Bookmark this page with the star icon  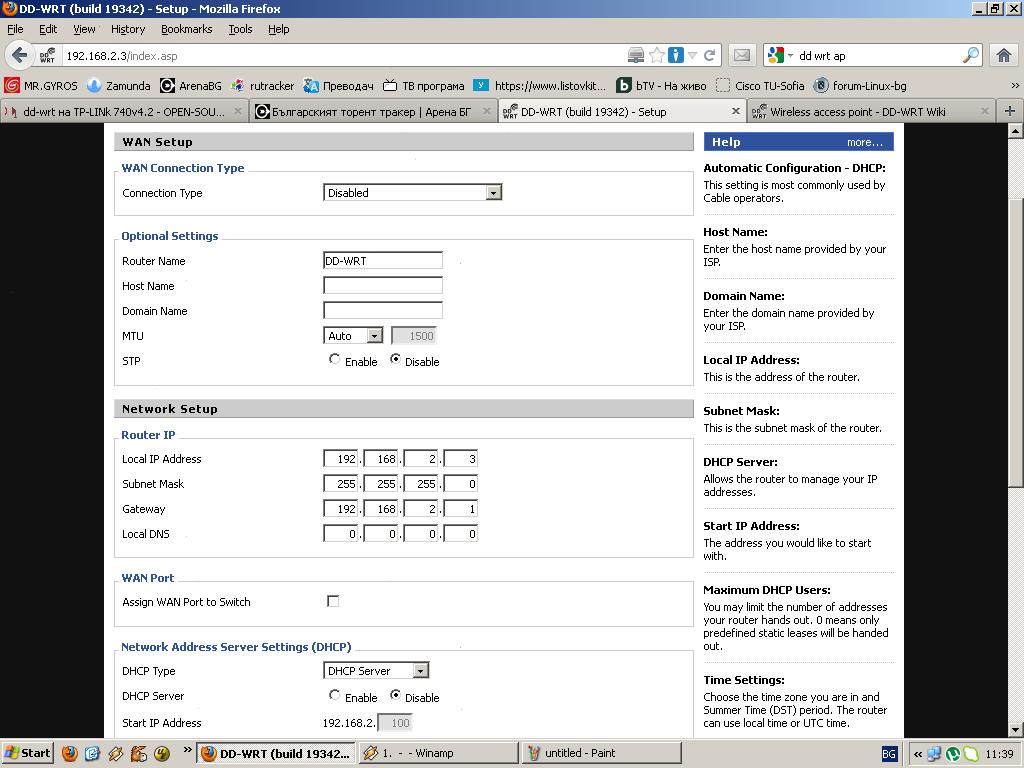[657, 56]
